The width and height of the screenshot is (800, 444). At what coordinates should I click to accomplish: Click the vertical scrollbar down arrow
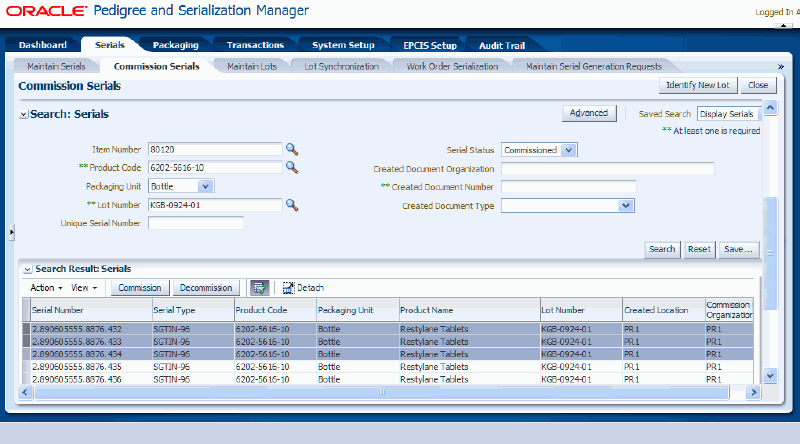point(770,375)
